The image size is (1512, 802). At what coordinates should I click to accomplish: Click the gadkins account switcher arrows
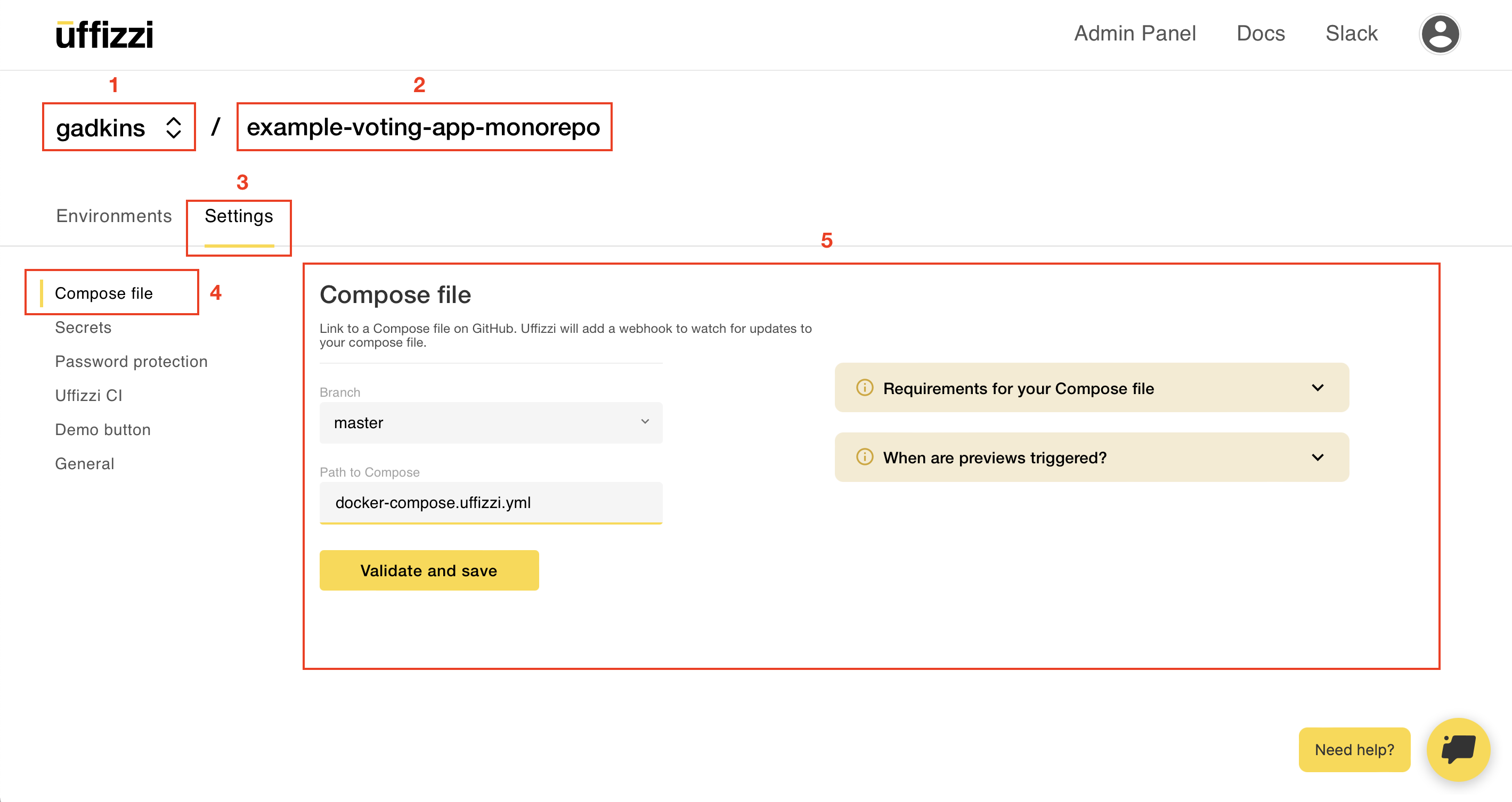tap(173, 127)
